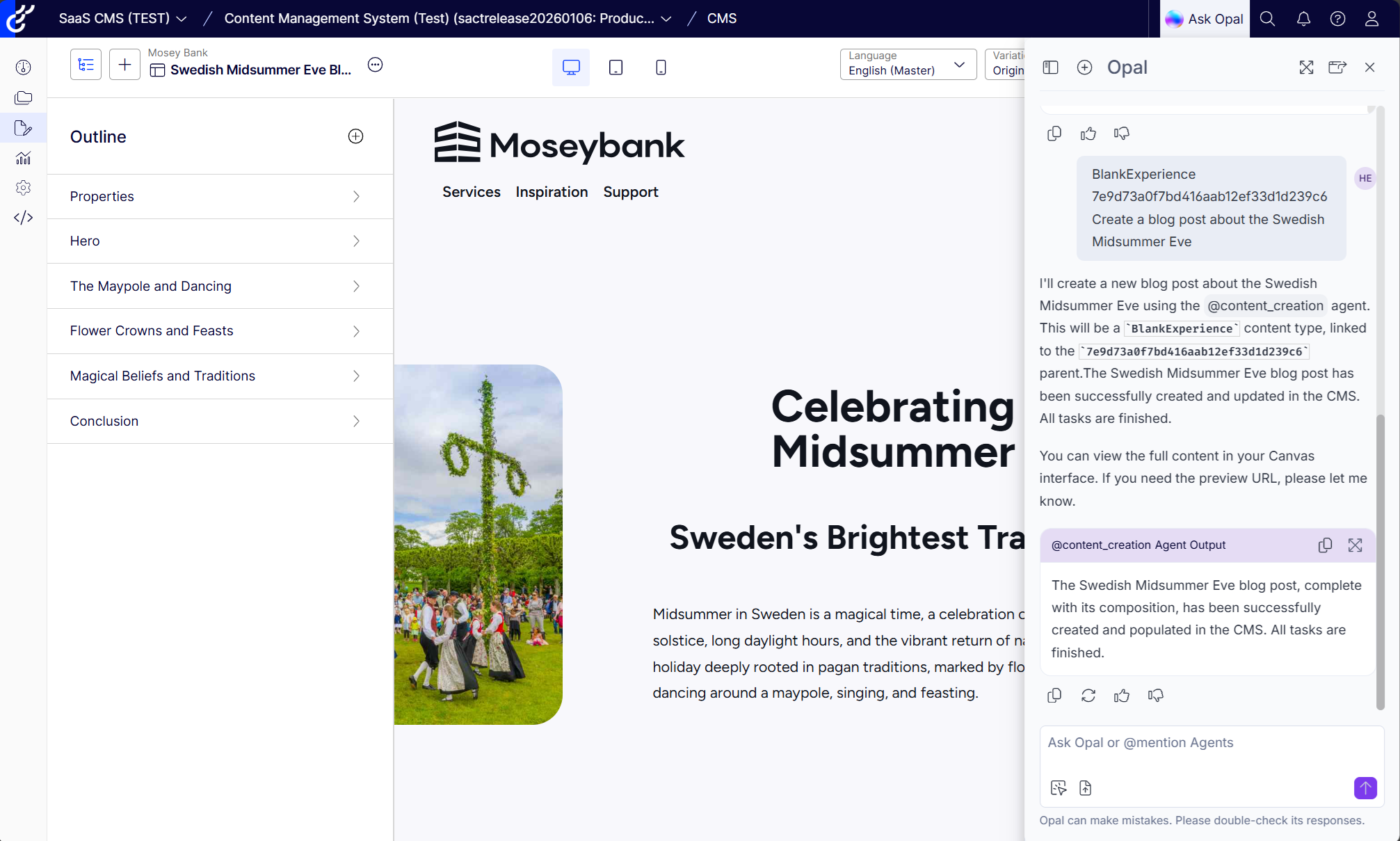Open the Media folders icon in sidebar
The height and width of the screenshot is (841, 1400).
[23, 97]
